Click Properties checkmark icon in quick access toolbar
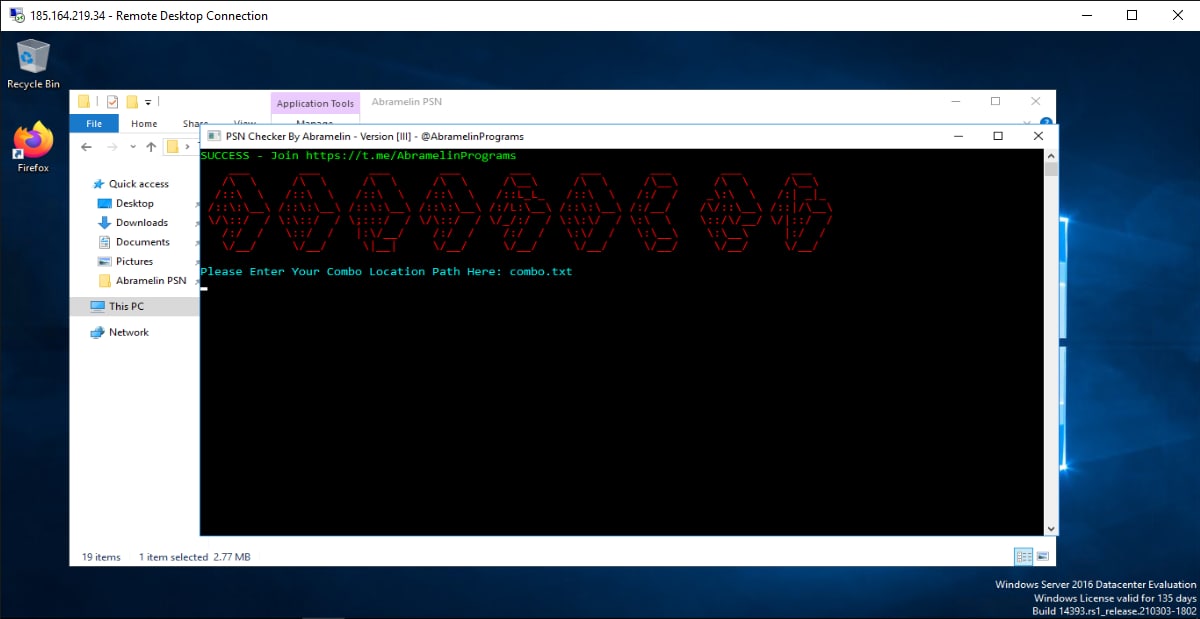Screen dimensions: 1200x619 pyautogui.click(x=112, y=101)
